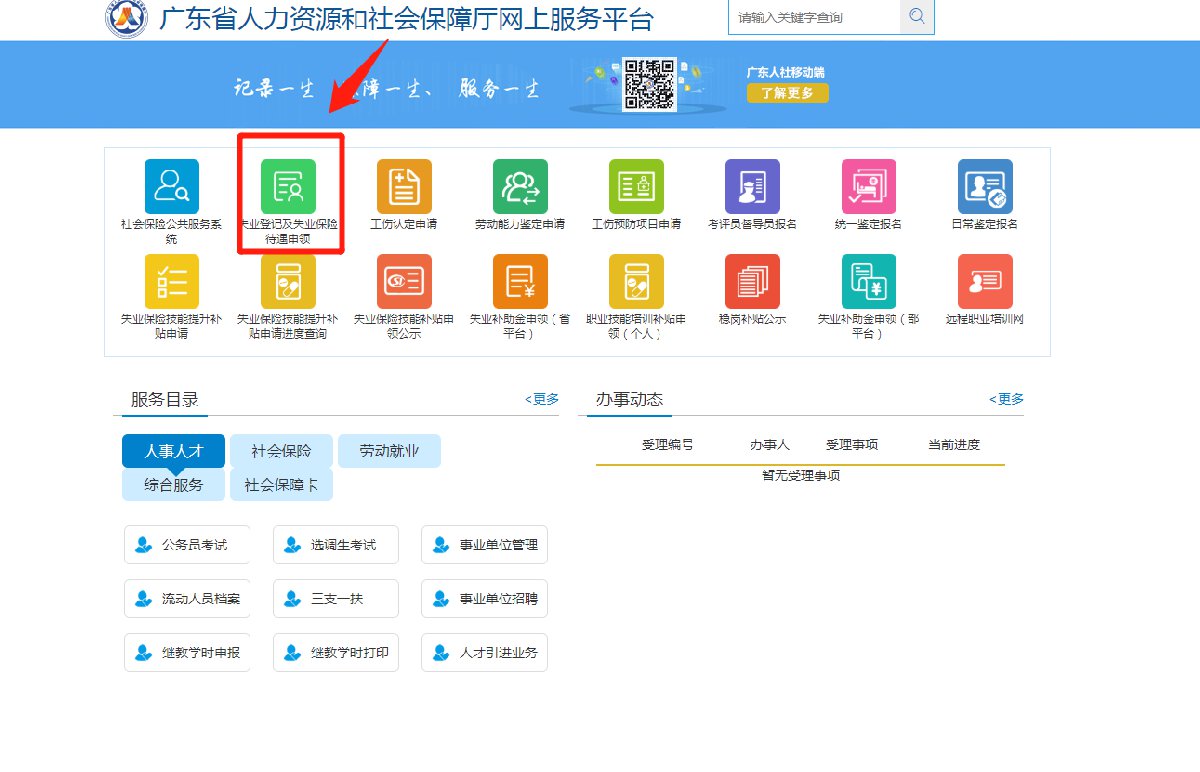Click 失业登记及失业保险待遇申领 green icon

pyautogui.click(x=288, y=187)
